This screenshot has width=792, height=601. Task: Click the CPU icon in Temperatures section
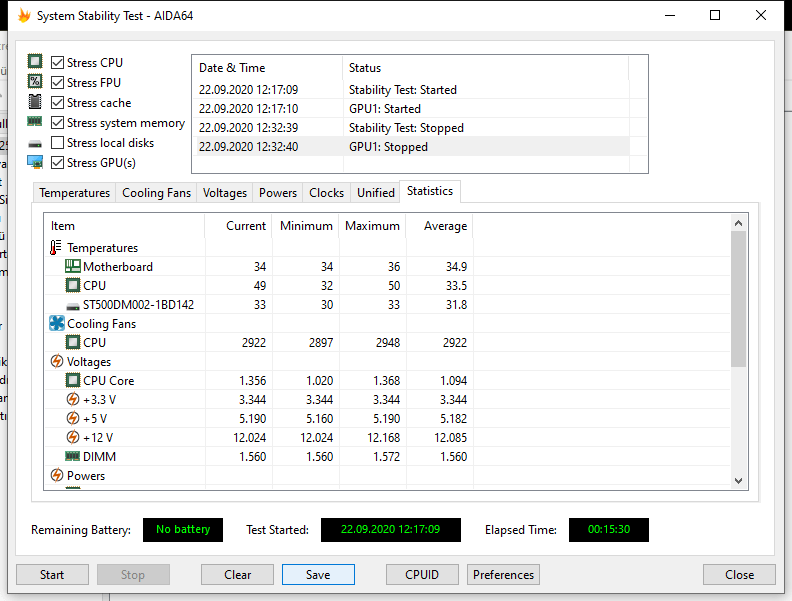coord(73,285)
